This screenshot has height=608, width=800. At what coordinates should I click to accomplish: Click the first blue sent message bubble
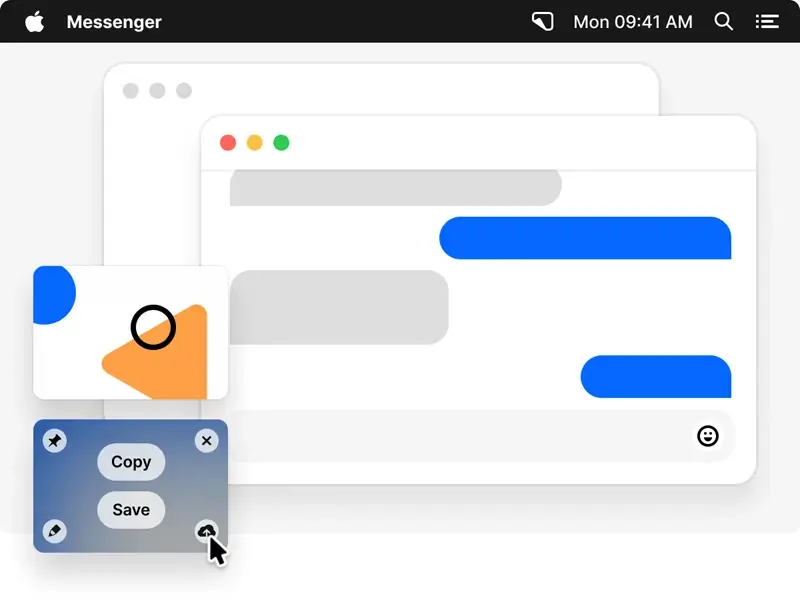(x=585, y=238)
